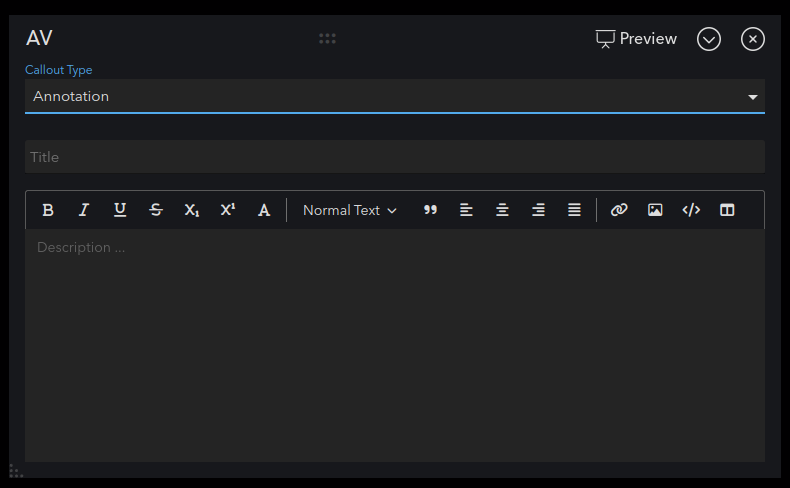Toggle underline formatting
This screenshot has height=488, width=790.
pyautogui.click(x=120, y=210)
